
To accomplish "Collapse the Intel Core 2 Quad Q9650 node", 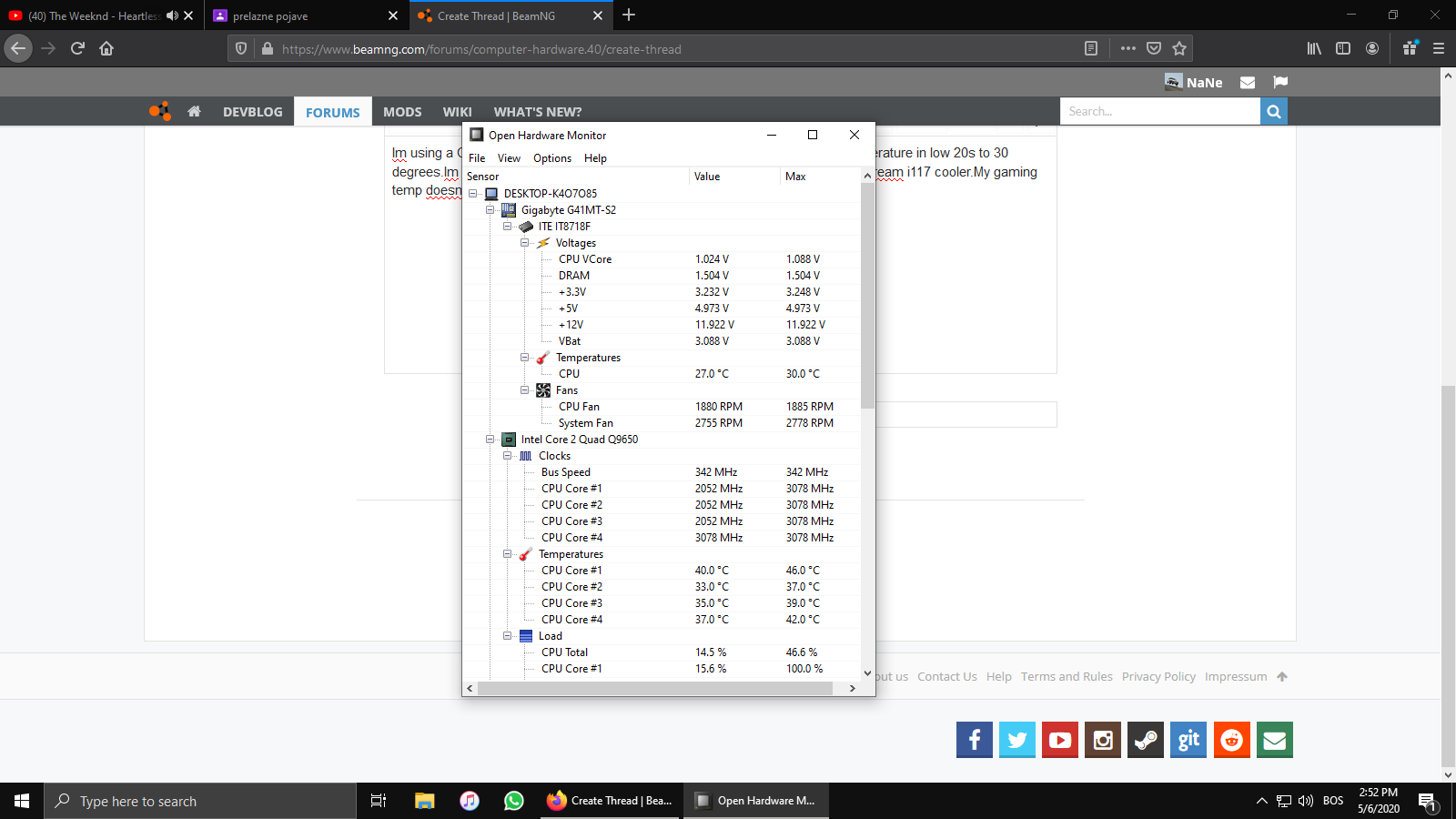I will [x=490, y=440].
